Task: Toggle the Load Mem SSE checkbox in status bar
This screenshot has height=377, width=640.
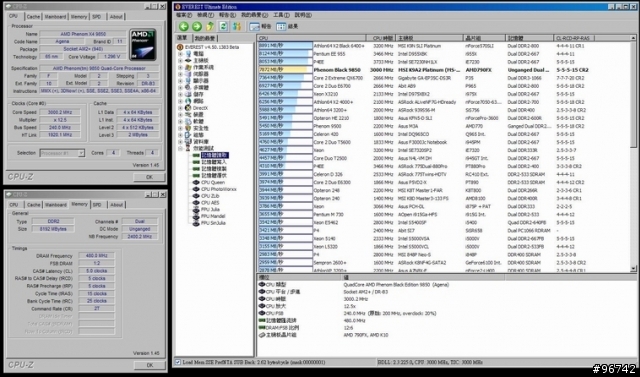Action: click(x=178, y=362)
